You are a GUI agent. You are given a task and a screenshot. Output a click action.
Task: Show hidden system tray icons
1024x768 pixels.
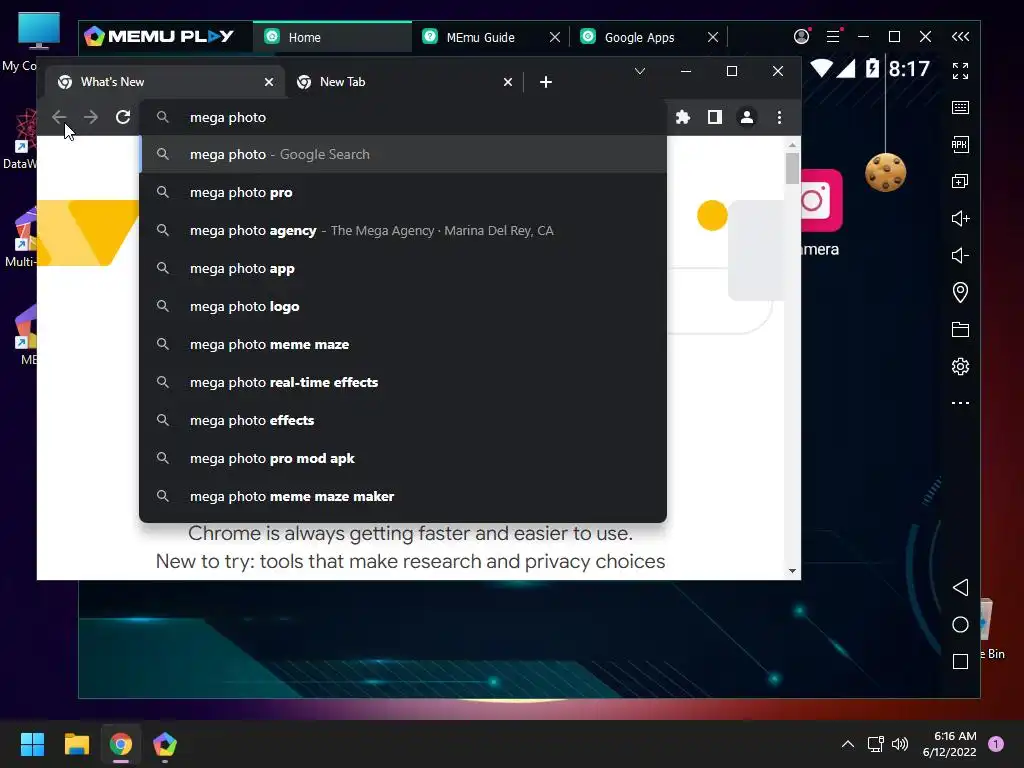point(847,744)
